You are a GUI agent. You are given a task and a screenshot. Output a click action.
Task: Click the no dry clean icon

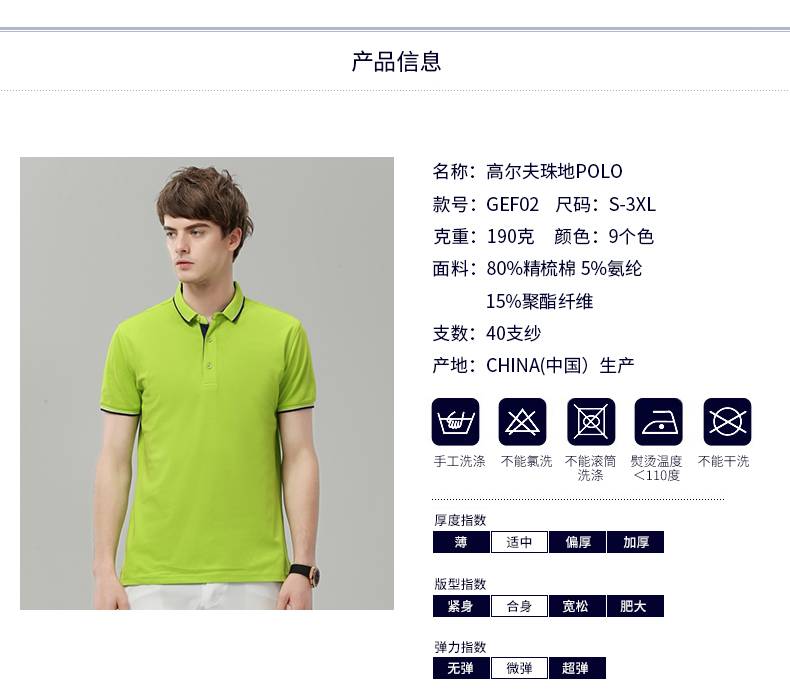pyautogui.click(x=727, y=422)
